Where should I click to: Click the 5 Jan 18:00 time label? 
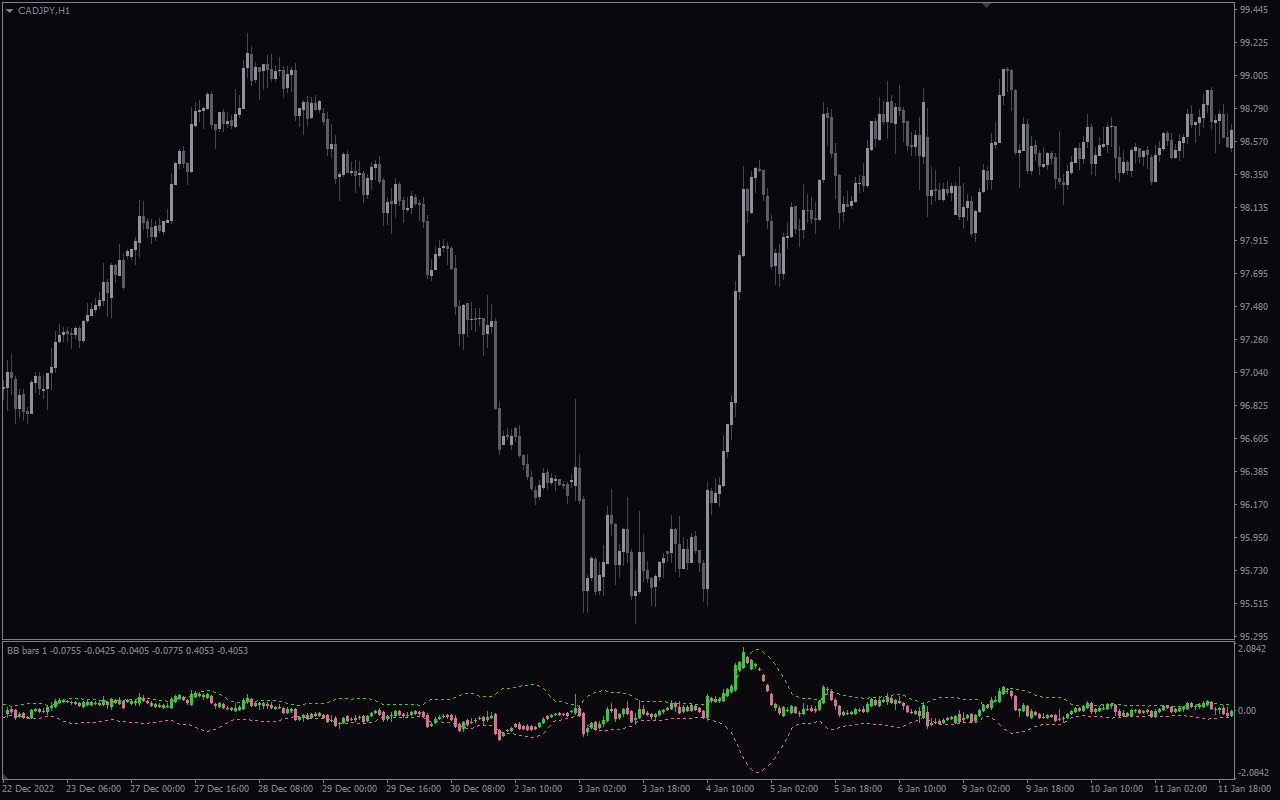coord(860,789)
